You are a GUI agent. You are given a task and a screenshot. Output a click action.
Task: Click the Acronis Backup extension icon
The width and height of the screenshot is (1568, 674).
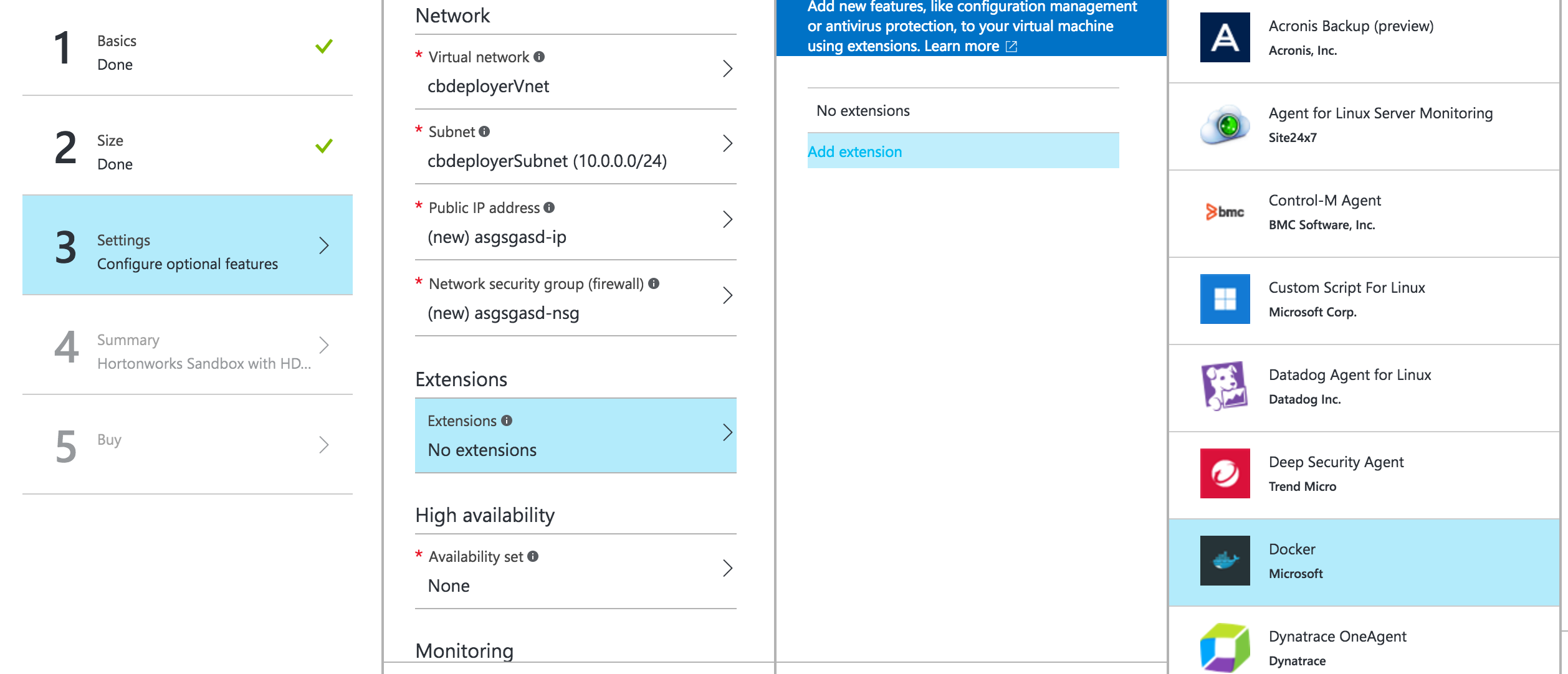tap(1224, 37)
